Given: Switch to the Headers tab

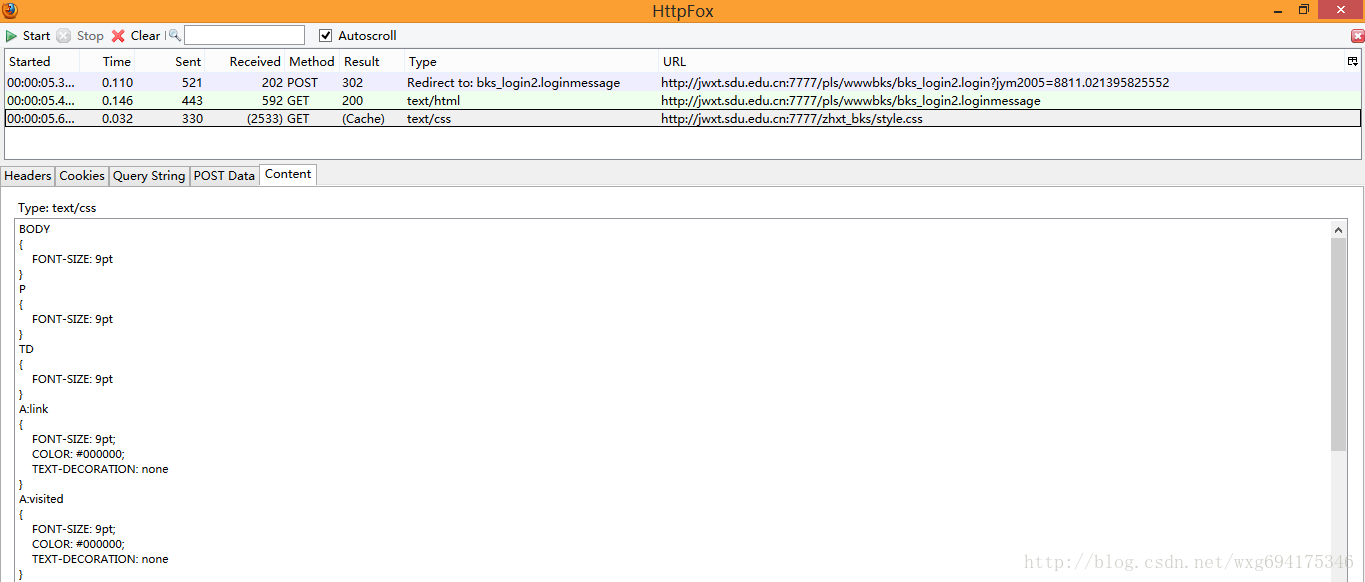Looking at the screenshot, I should coord(27,176).
